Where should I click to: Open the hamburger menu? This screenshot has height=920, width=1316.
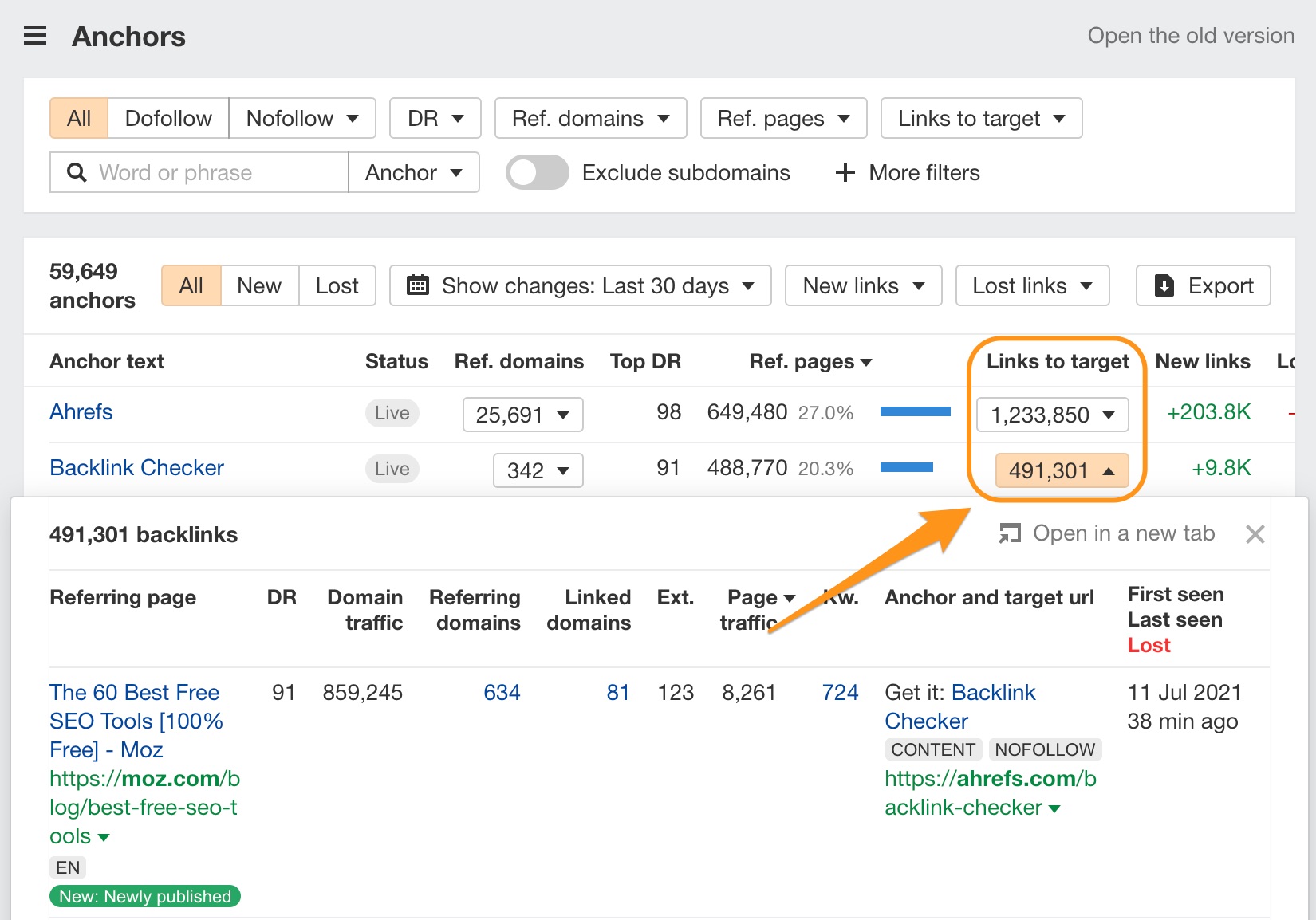point(35,36)
